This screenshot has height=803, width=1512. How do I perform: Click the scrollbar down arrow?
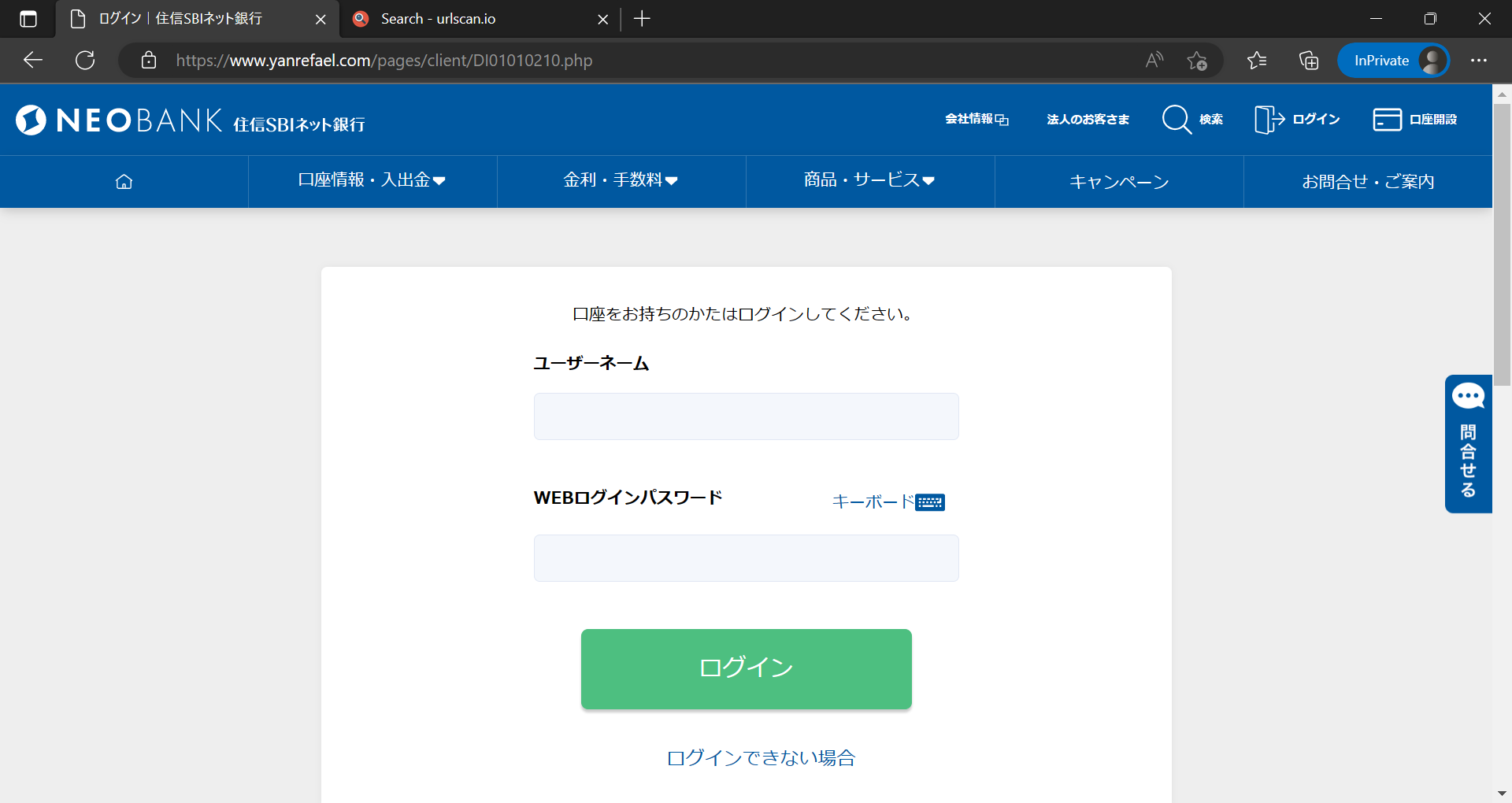pos(1502,794)
